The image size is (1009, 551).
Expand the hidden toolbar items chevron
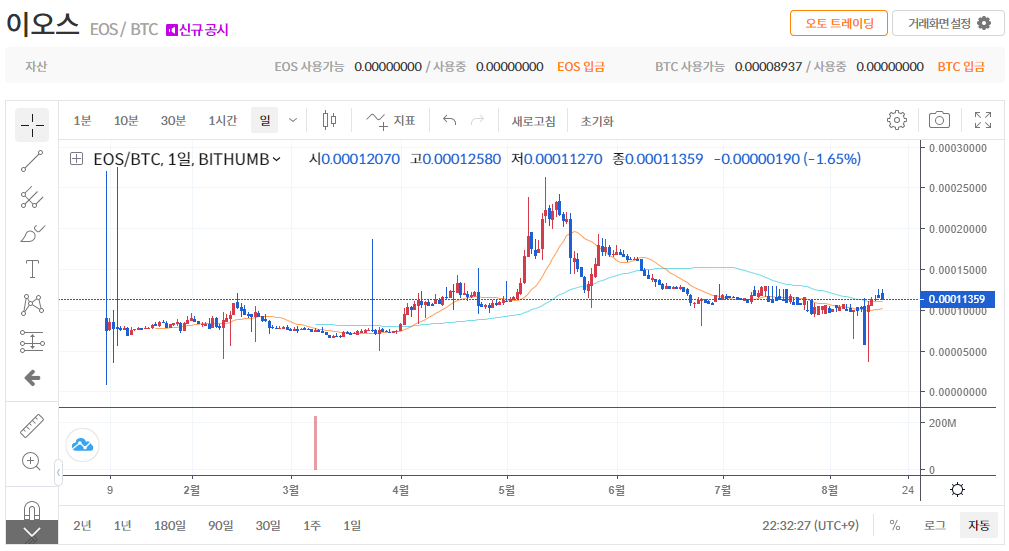tap(32, 532)
